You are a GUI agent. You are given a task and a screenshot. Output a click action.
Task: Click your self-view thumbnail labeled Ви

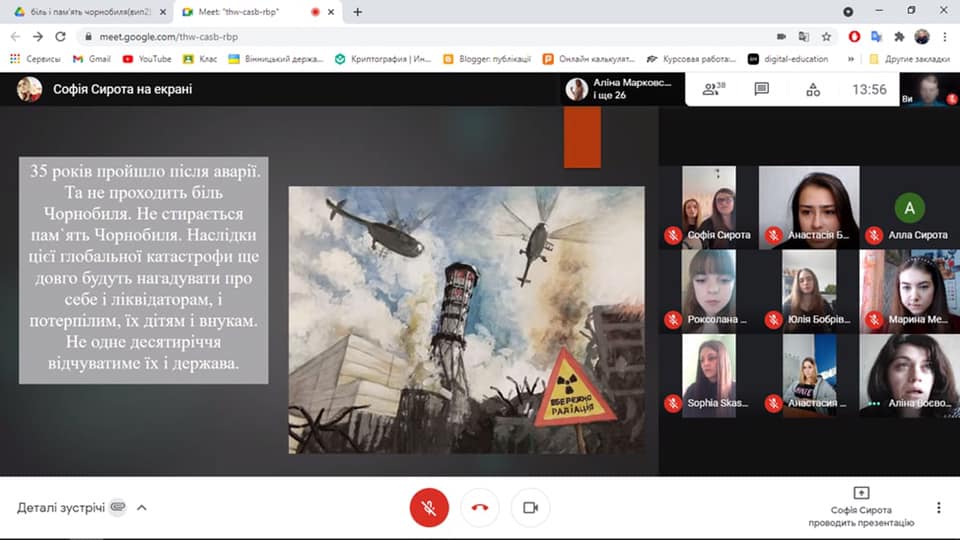[x=929, y=89]
